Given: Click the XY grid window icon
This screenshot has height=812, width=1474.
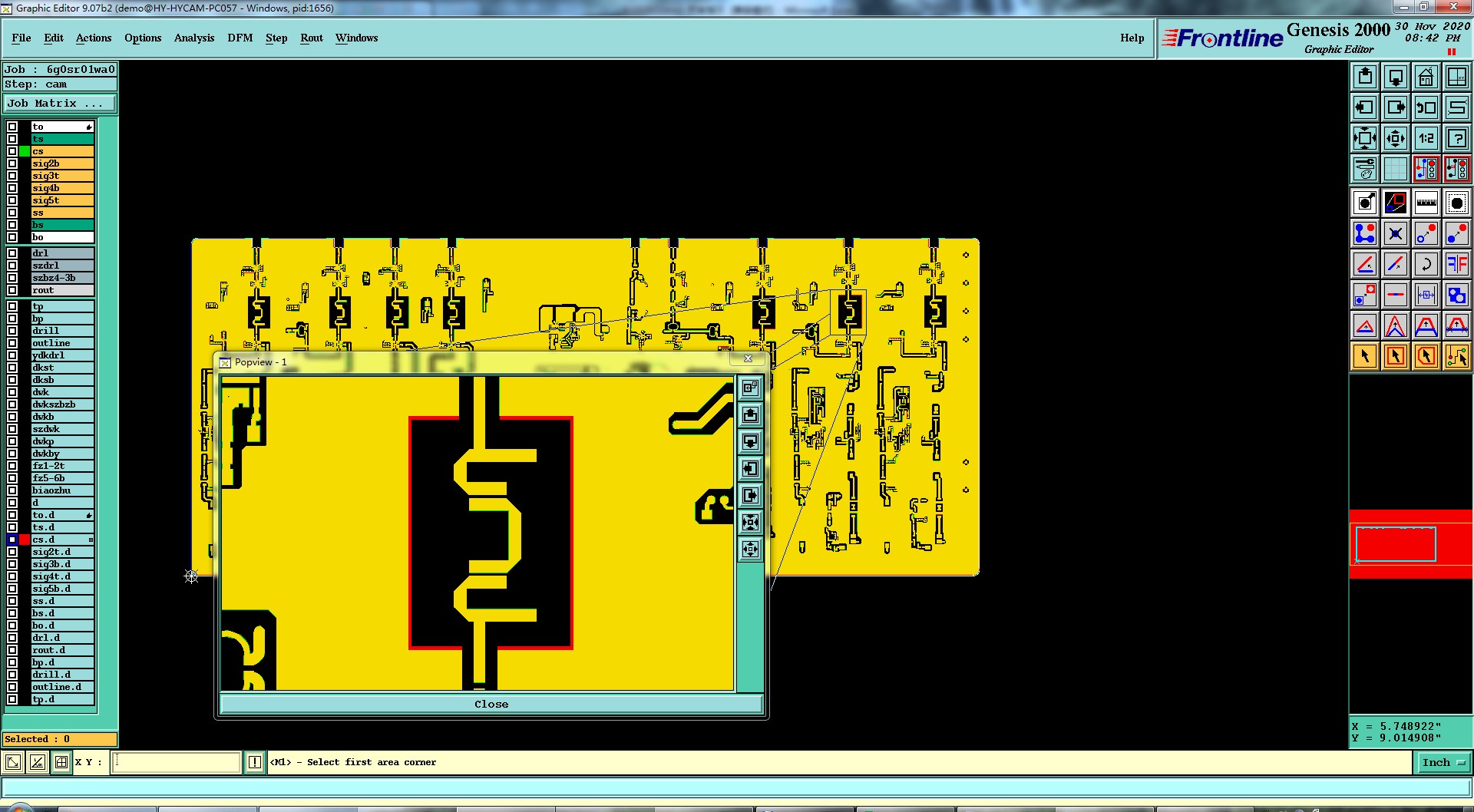Looking at the screenshot, I should coord(1457,77).
